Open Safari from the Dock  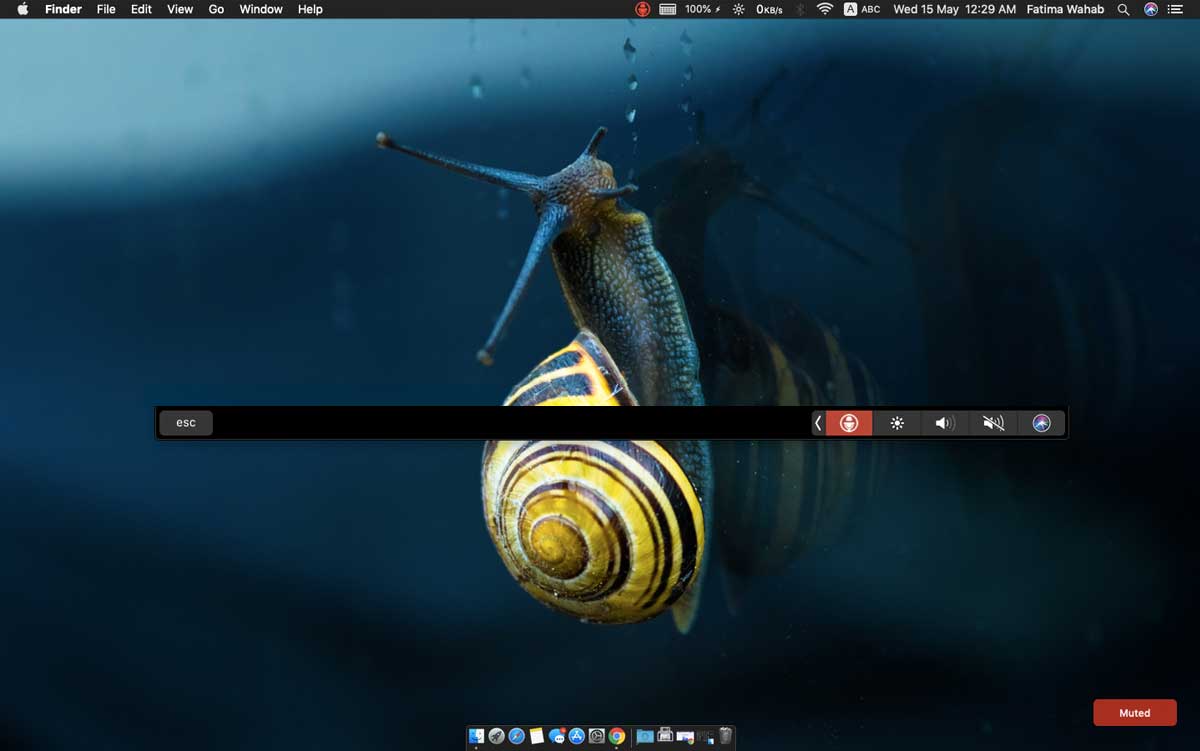(x=516, y=736)
